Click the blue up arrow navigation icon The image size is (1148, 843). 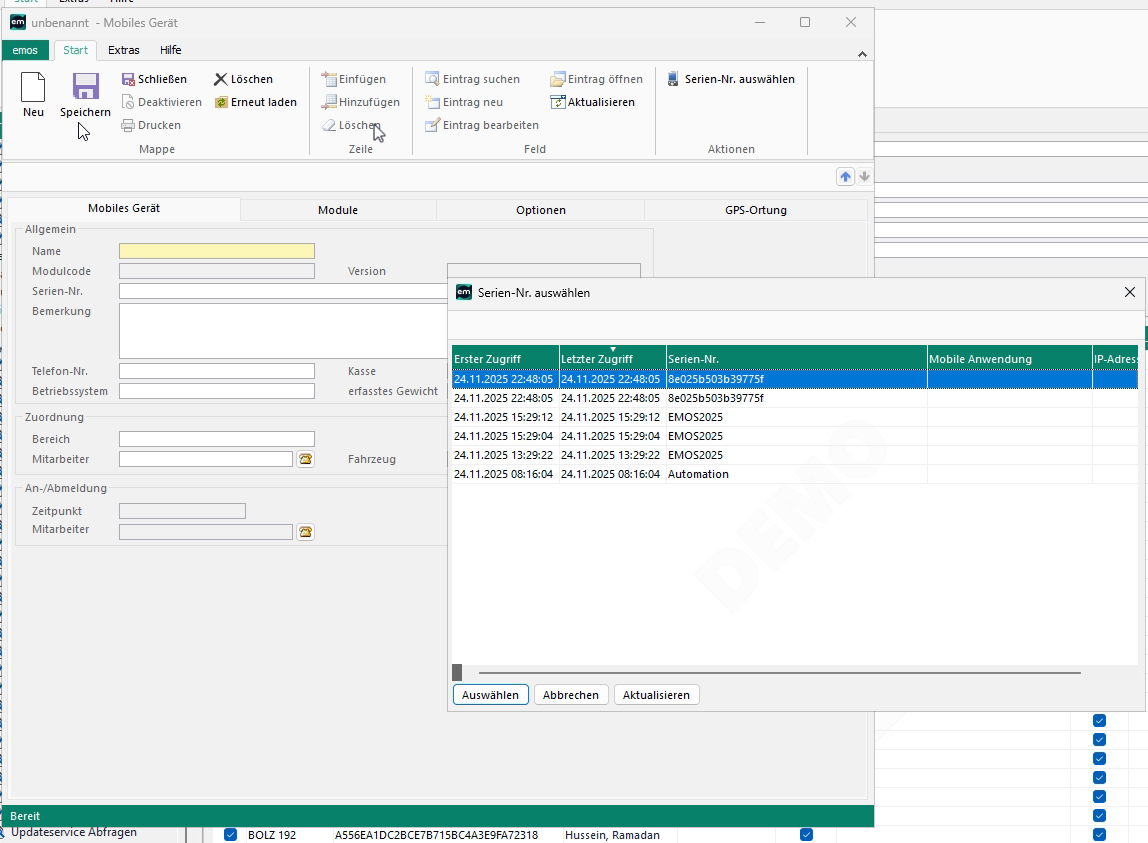pos(845,176)
